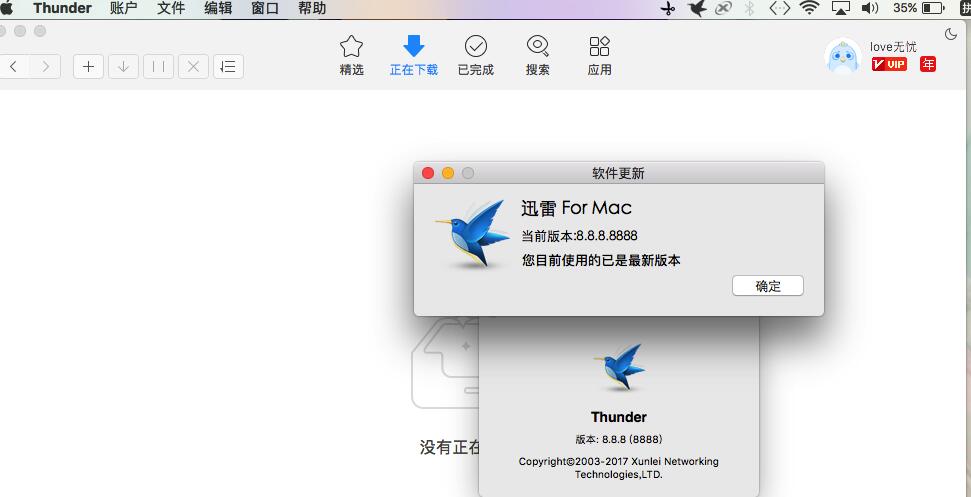Open the 编辑 menu

coord(218,8)
